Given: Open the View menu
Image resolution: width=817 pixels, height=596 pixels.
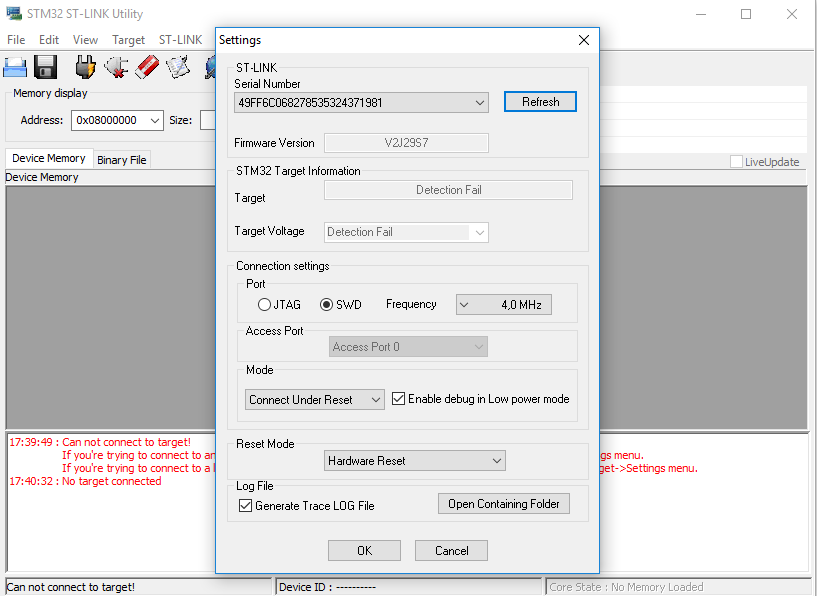Looking at the screenshot, I should 85,40.
